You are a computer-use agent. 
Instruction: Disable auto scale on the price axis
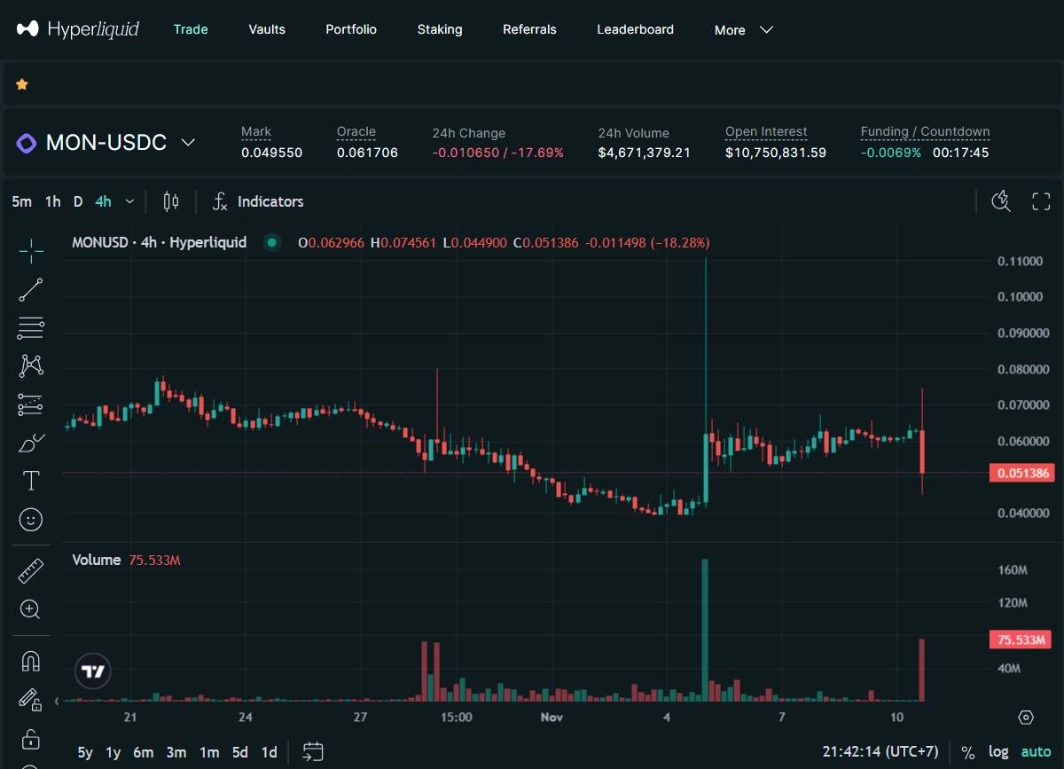(1035, 751)
